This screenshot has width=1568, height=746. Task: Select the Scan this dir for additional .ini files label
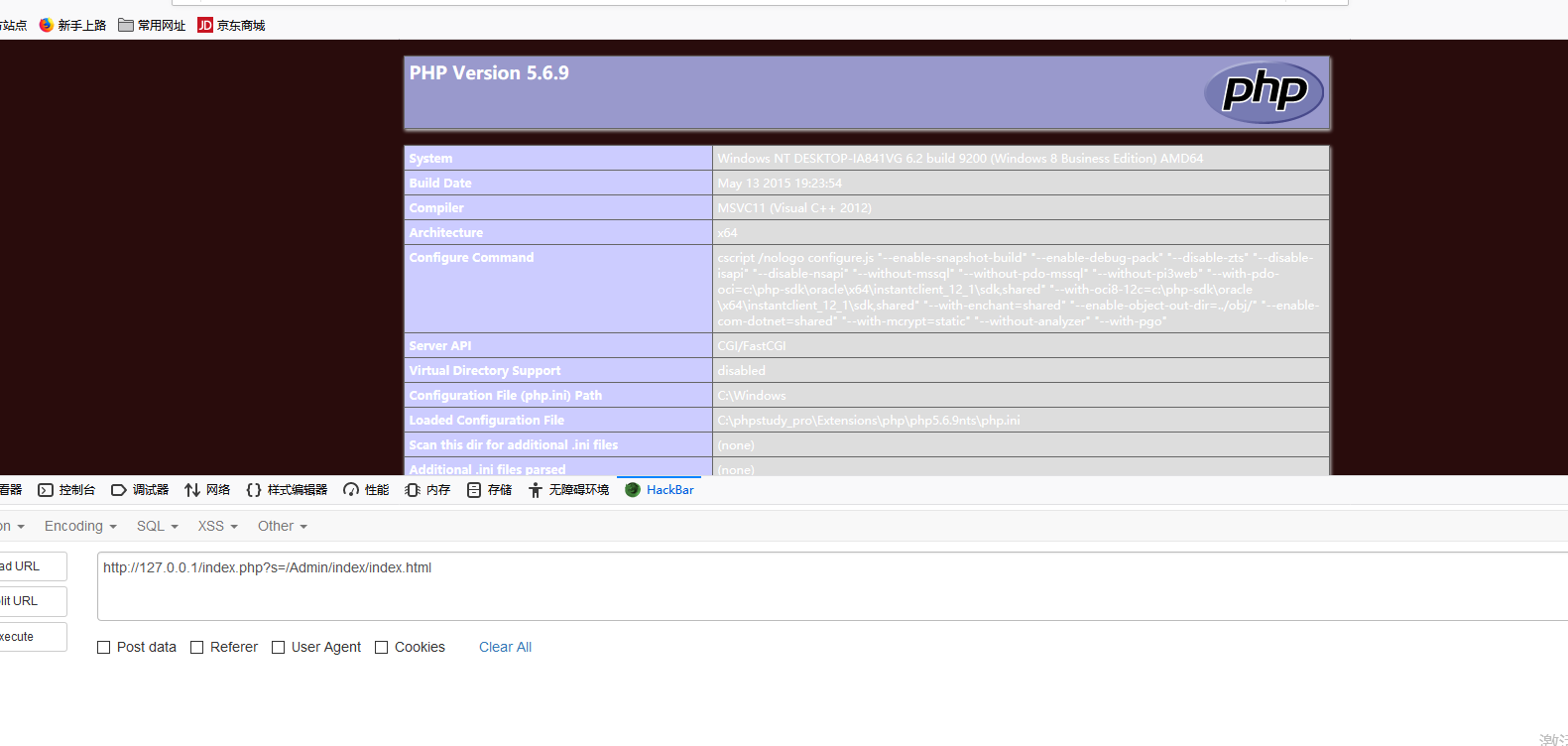click(x=514, y=445)
